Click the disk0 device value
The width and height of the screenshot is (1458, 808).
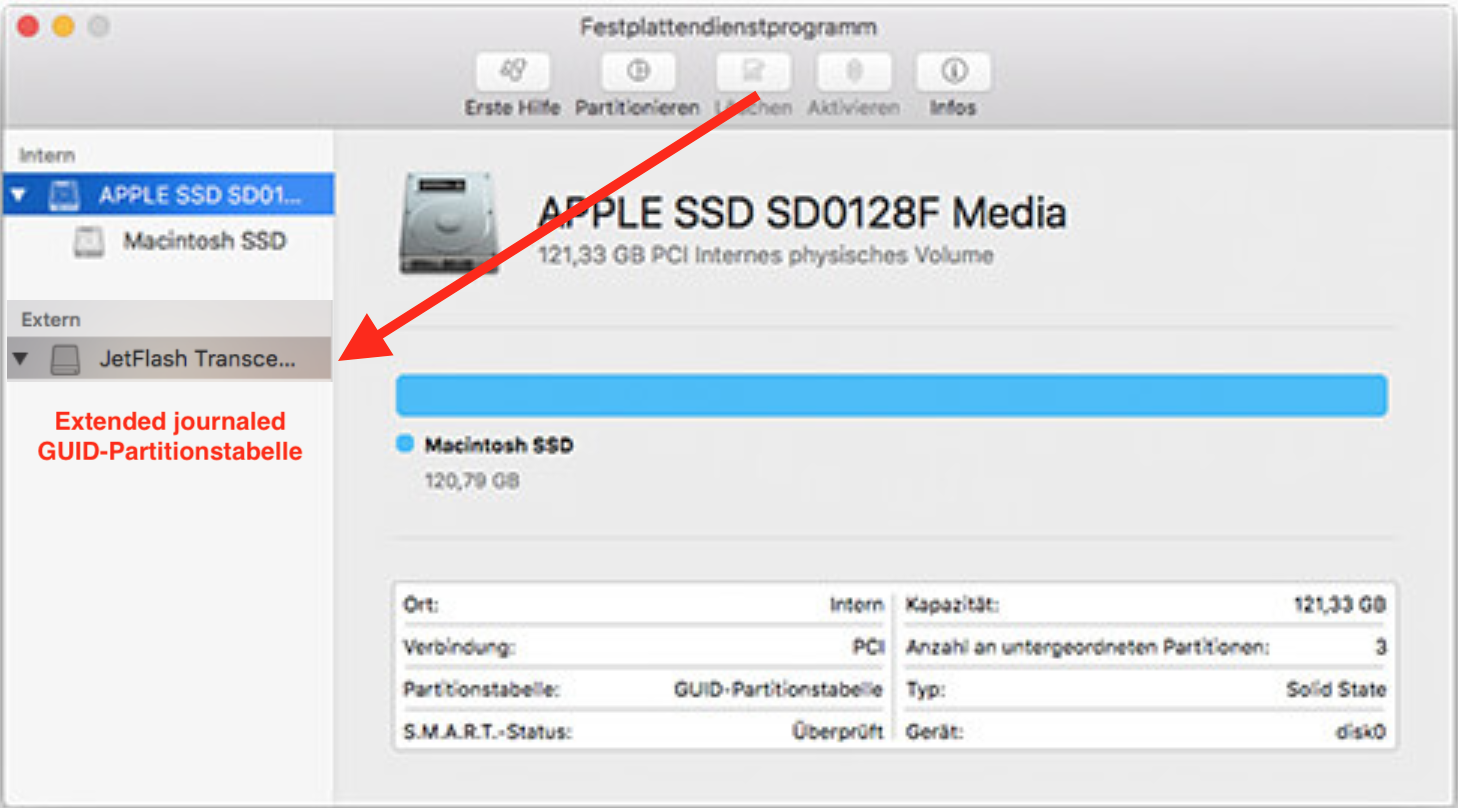point(1361,732)
